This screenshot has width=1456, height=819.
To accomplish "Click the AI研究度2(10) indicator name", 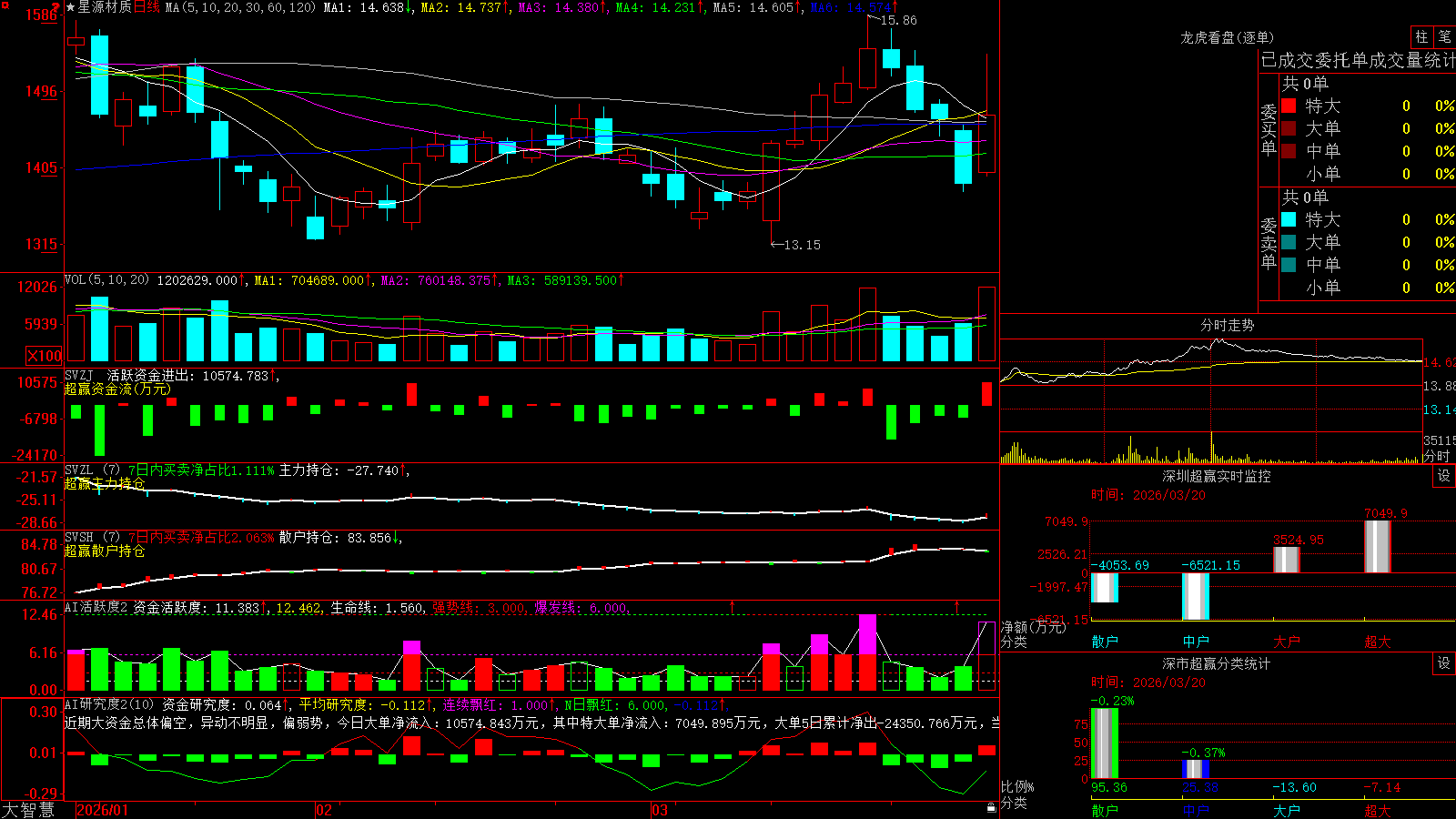I will (x=109, y=704).
